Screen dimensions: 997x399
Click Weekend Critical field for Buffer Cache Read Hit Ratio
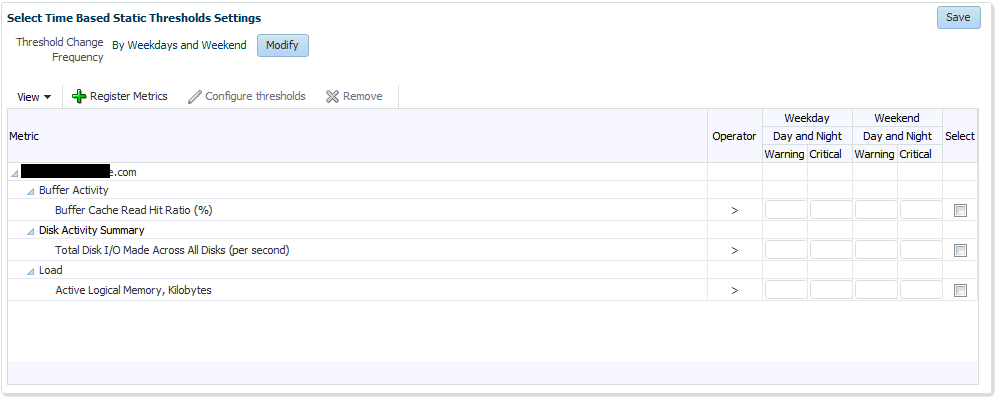pyautogui.click(x=921, y=210)
